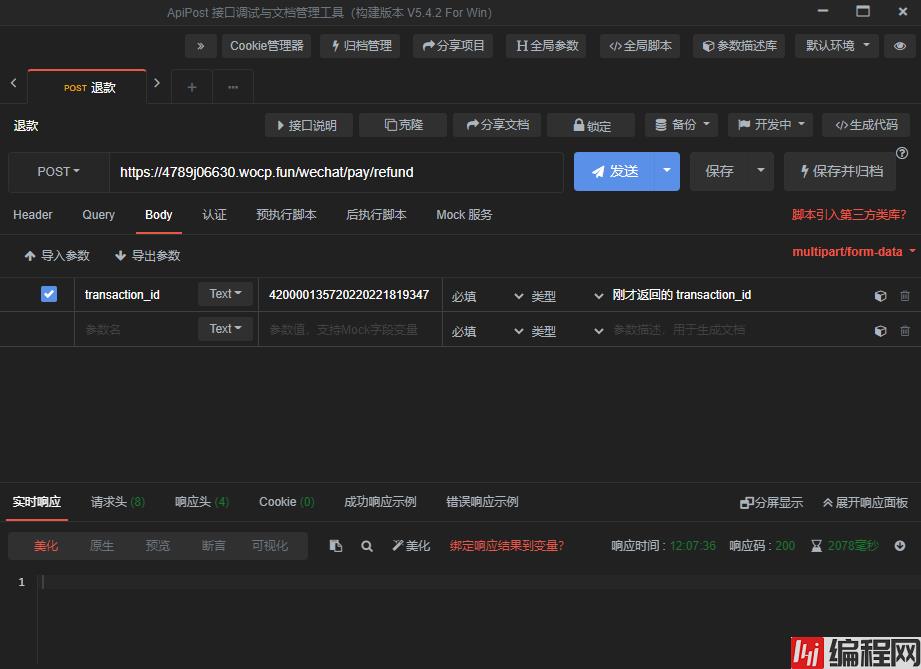The height and width of the screenshot is (669, 921).
Task: Click the copy response icon
Action: [x=336, y=546]
